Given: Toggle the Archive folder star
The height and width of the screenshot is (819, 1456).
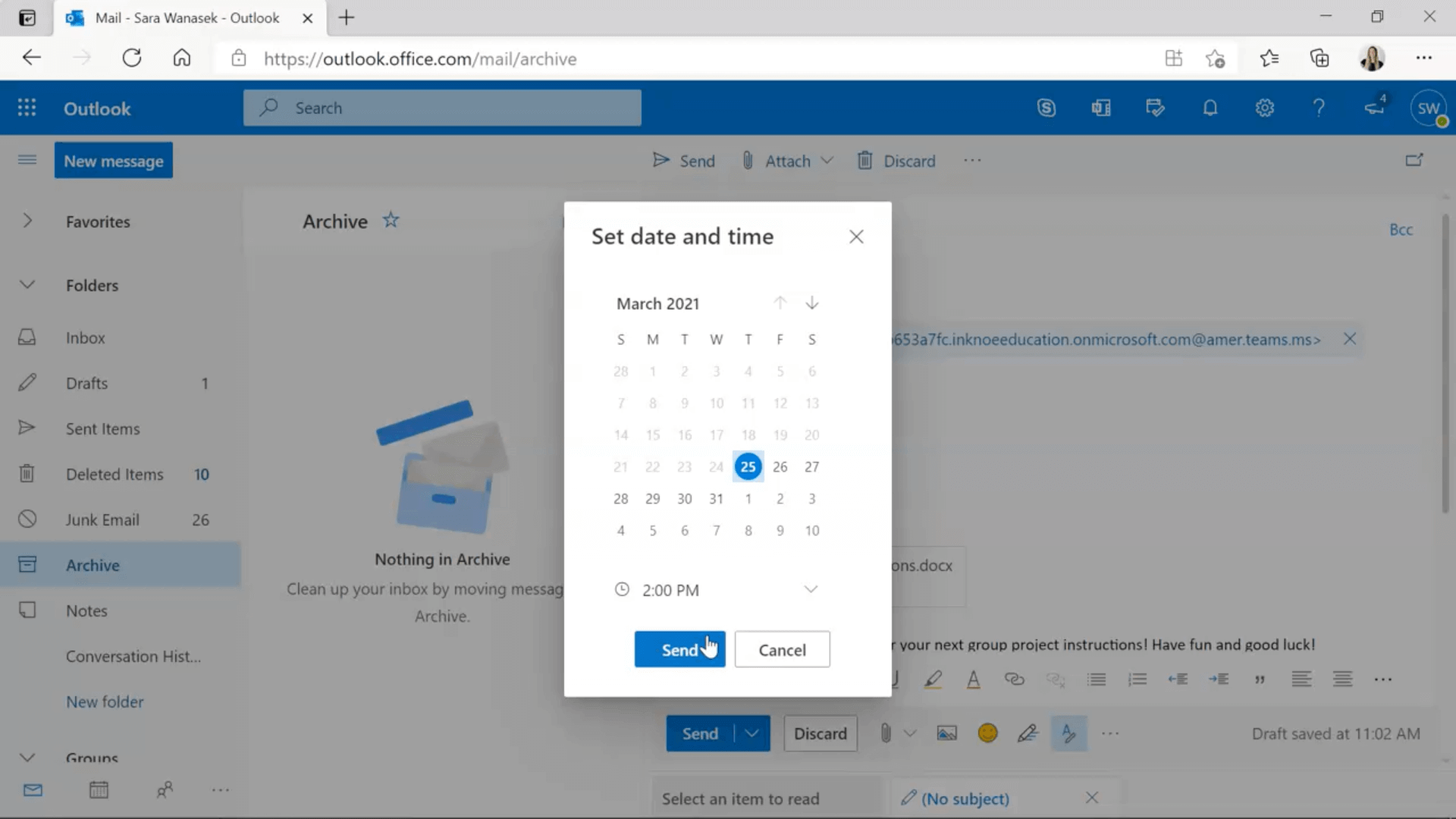Looking at the screenshot, I should [x=390, y=220].
